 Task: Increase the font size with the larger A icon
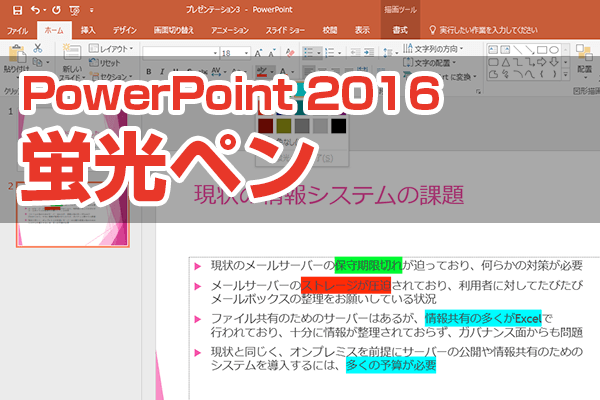tap(259, 53)
